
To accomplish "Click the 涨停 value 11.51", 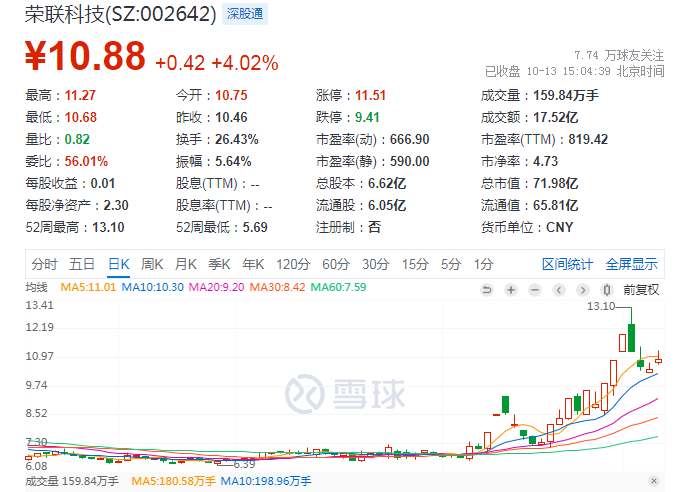I will coord(370,95).
